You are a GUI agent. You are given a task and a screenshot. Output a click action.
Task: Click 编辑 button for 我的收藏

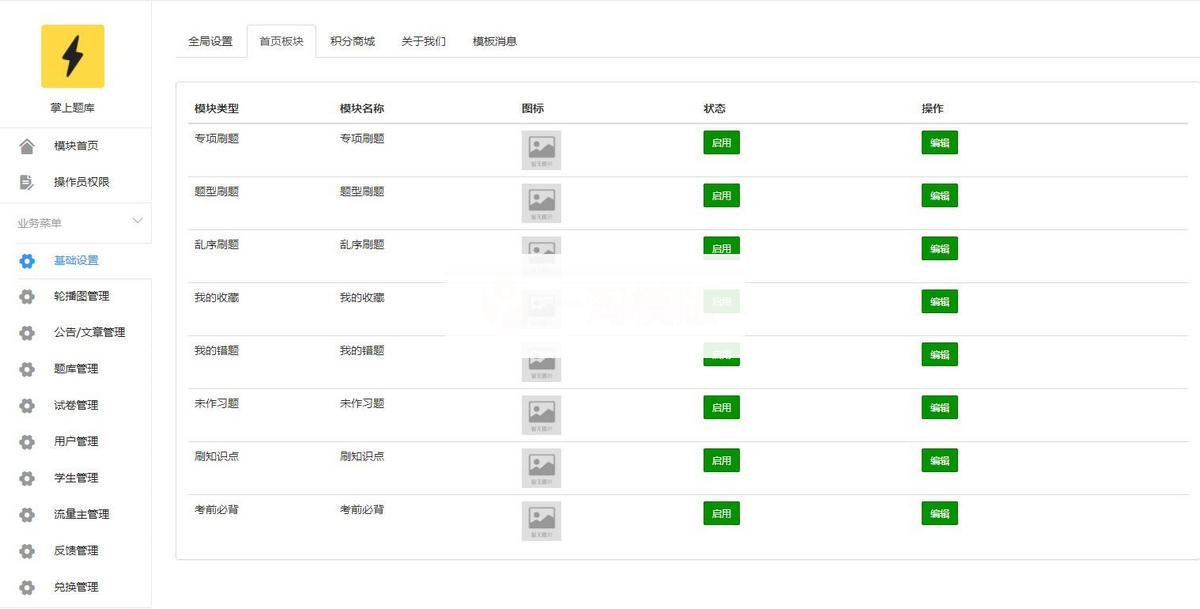tap(939, 301)
